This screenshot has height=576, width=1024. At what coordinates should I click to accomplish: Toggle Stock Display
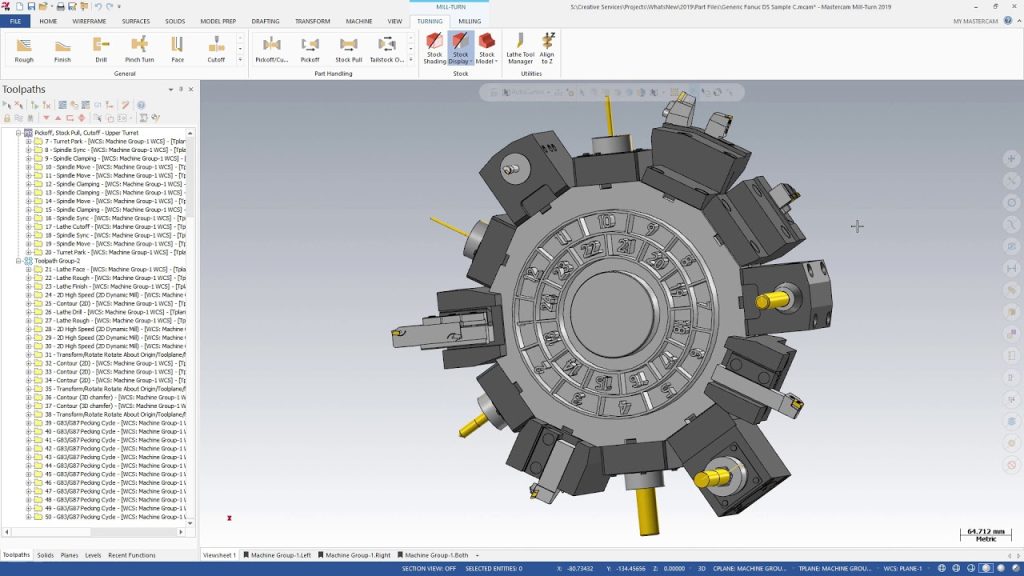click(x=460, y=49)
